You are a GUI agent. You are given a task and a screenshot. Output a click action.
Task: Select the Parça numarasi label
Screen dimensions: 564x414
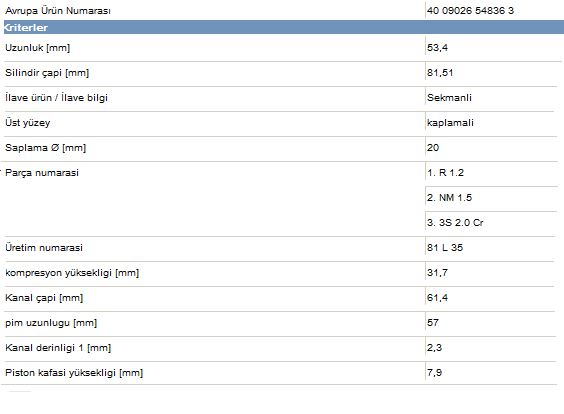coord(42,173)
